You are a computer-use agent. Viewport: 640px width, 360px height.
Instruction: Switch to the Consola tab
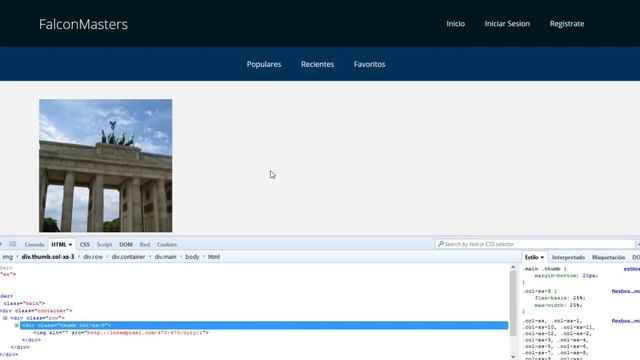pyautogui.click(x=34, y=244)
